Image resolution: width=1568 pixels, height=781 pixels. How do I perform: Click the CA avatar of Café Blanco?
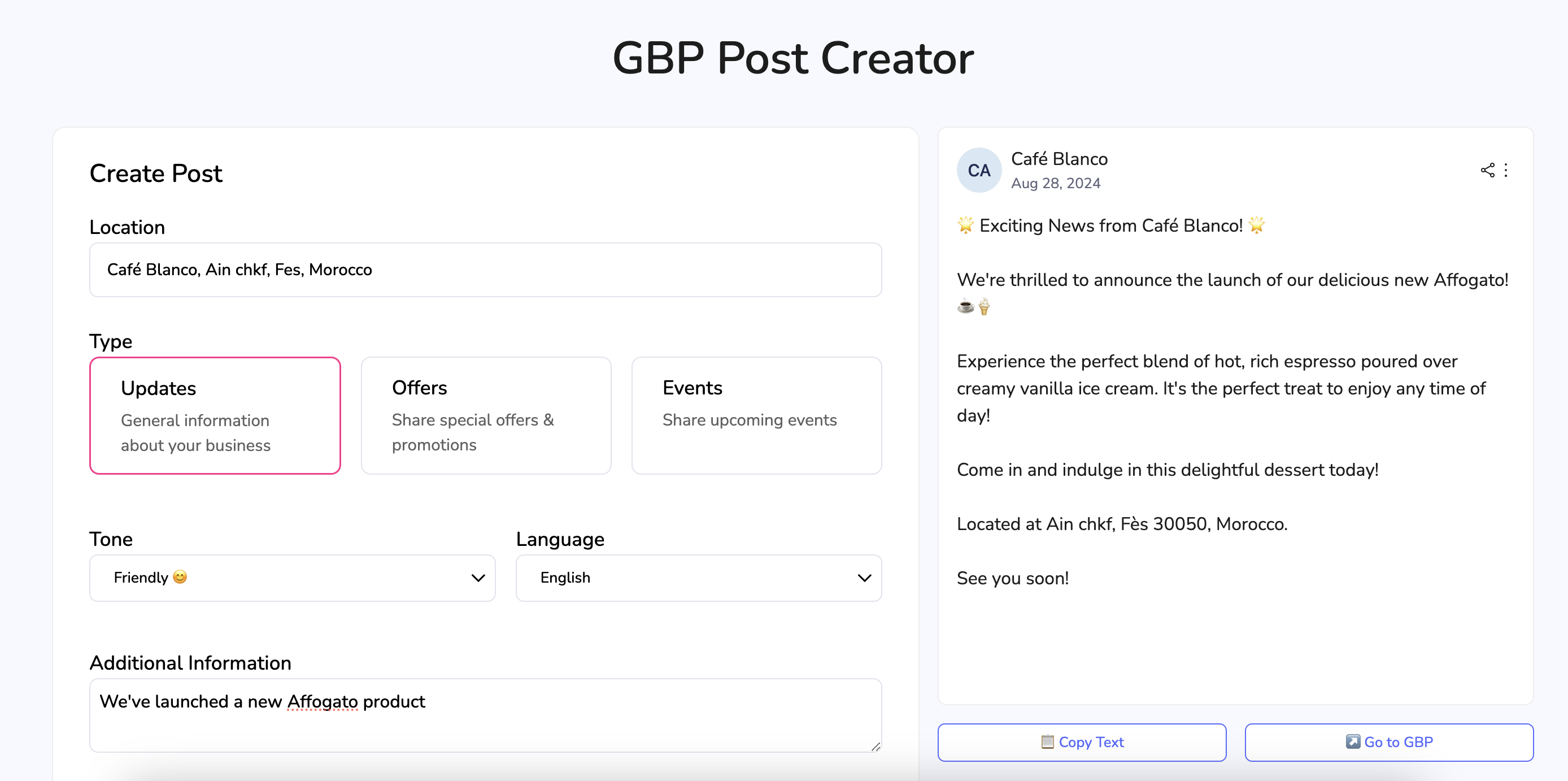pos(978,170)
